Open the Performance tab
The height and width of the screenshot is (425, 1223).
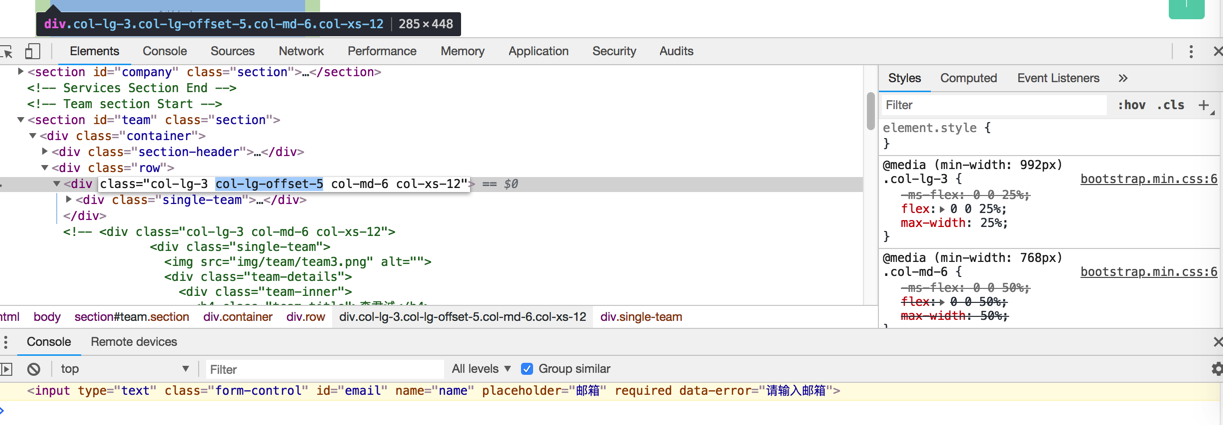(382, 51)
